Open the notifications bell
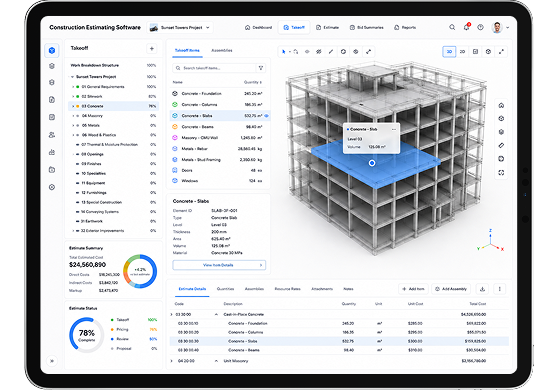The image size is (560, 391). click(x=466, y=27)
